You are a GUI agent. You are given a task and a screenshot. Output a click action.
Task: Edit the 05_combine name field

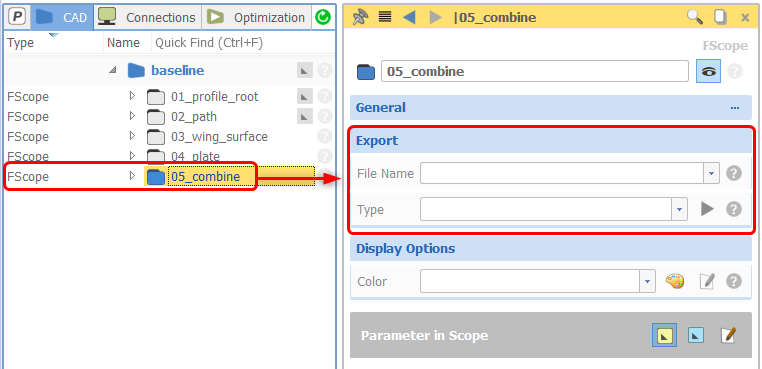(x=535, y=71)
